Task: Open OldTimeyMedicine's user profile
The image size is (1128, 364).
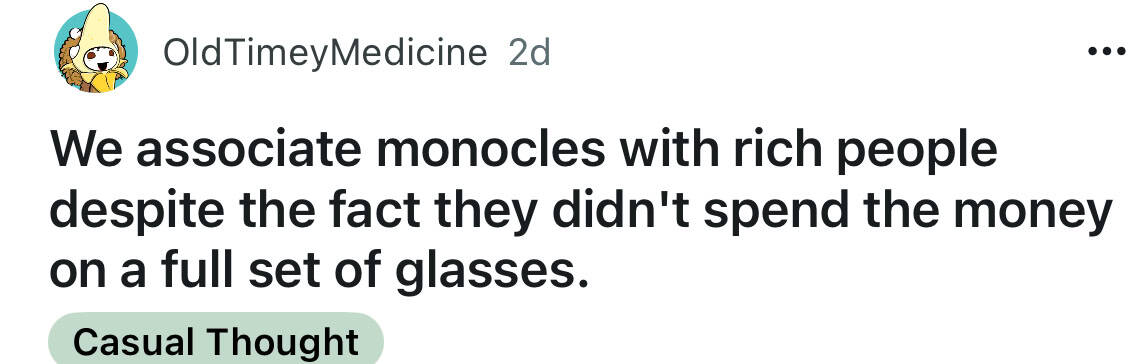Action: (x=325, y=53)
